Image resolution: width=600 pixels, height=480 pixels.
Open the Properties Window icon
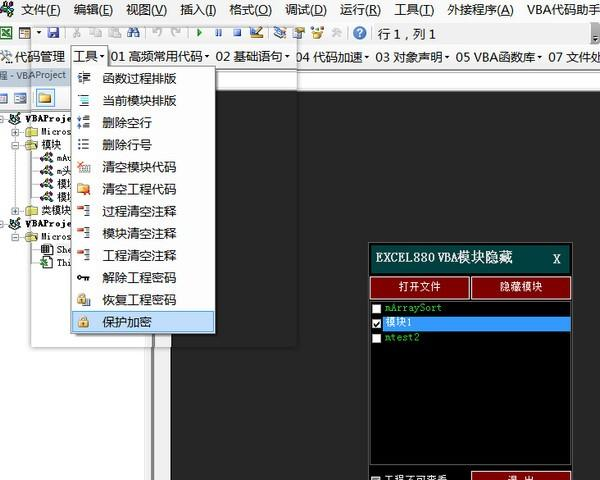[298, 33]
